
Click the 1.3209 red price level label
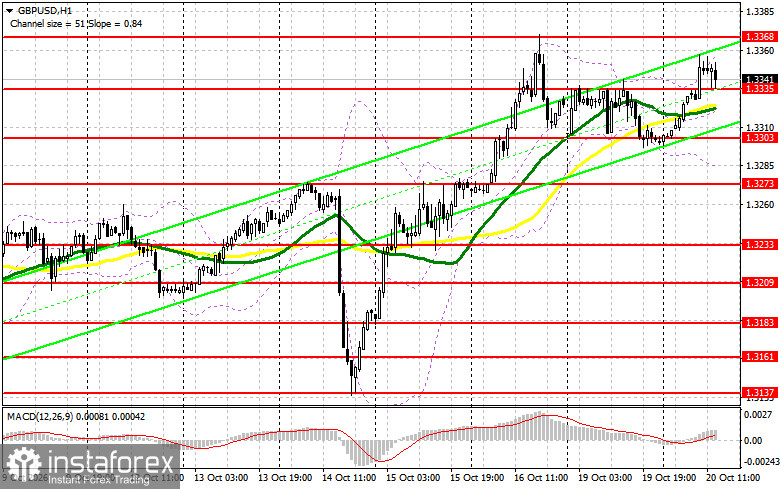pyautogui.click(x=759, y=282)
